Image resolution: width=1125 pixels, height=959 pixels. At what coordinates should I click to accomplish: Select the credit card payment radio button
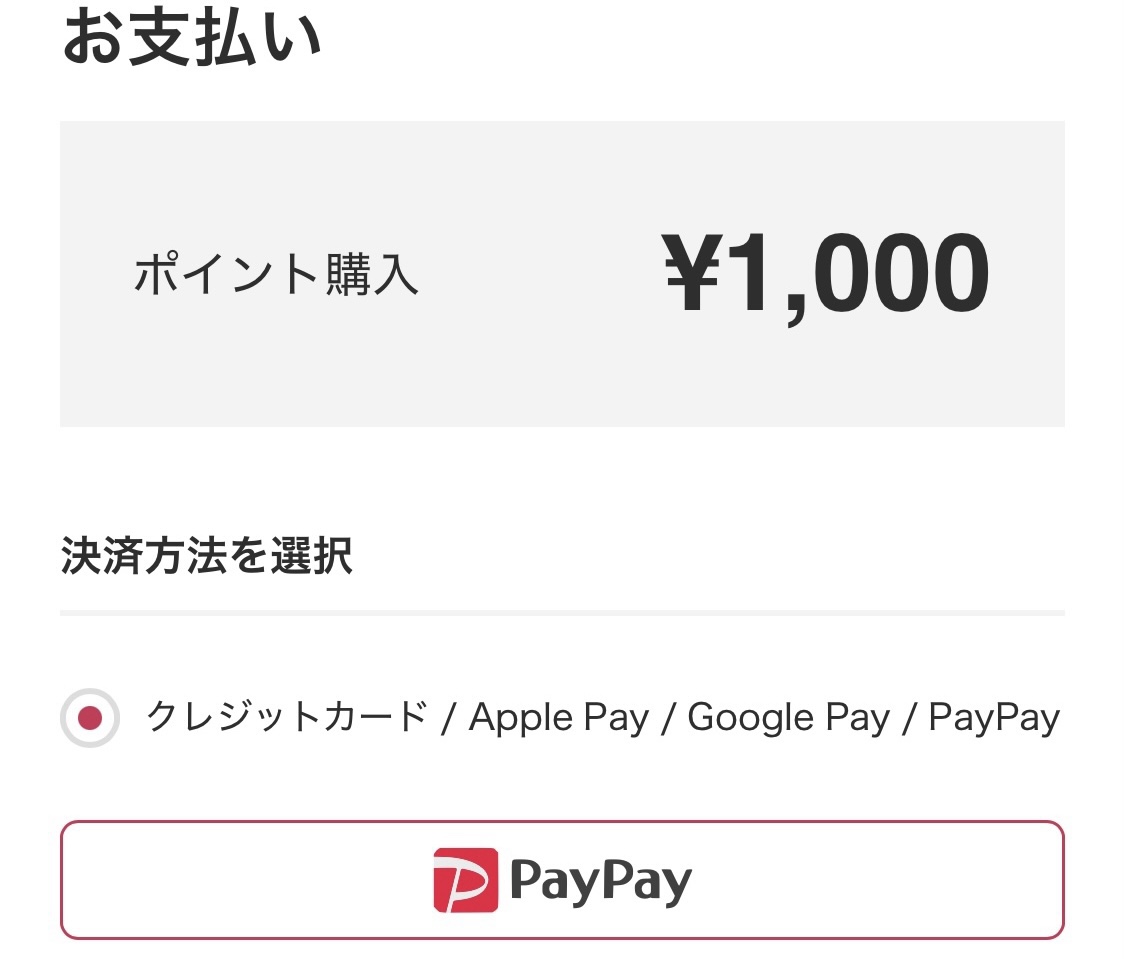click(x=90, y=717)
